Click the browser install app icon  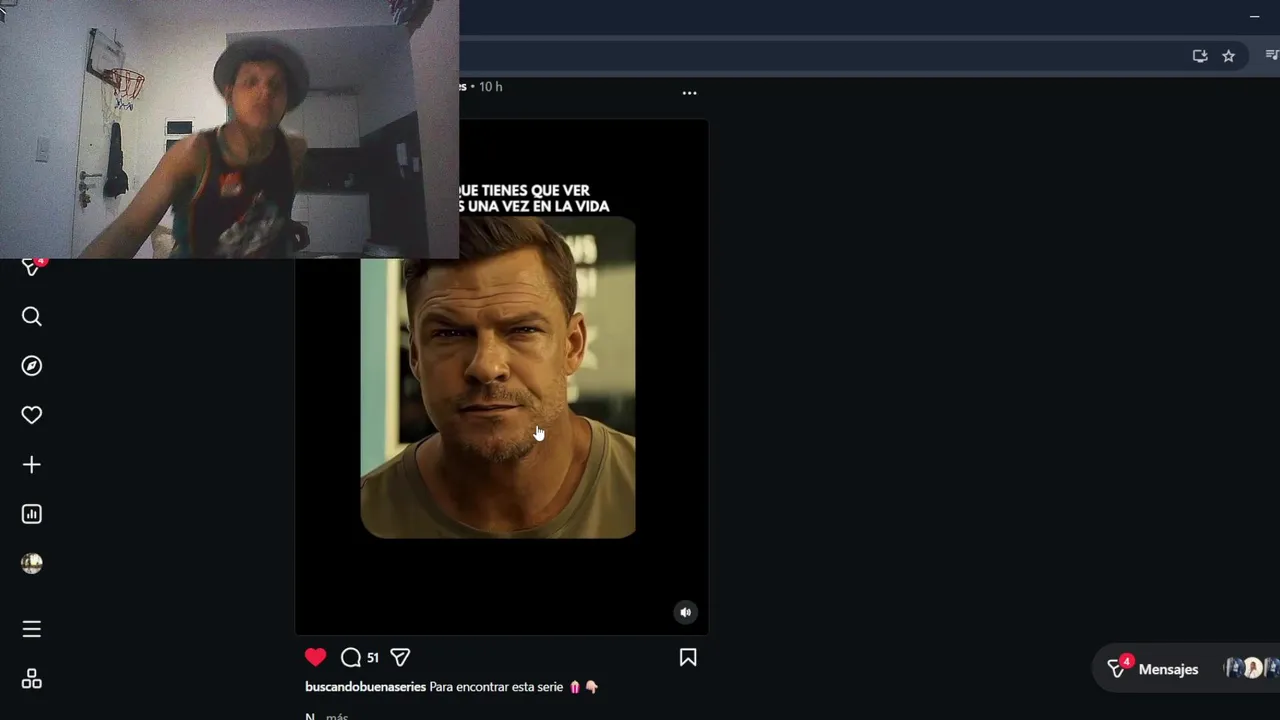[1200, 56]
